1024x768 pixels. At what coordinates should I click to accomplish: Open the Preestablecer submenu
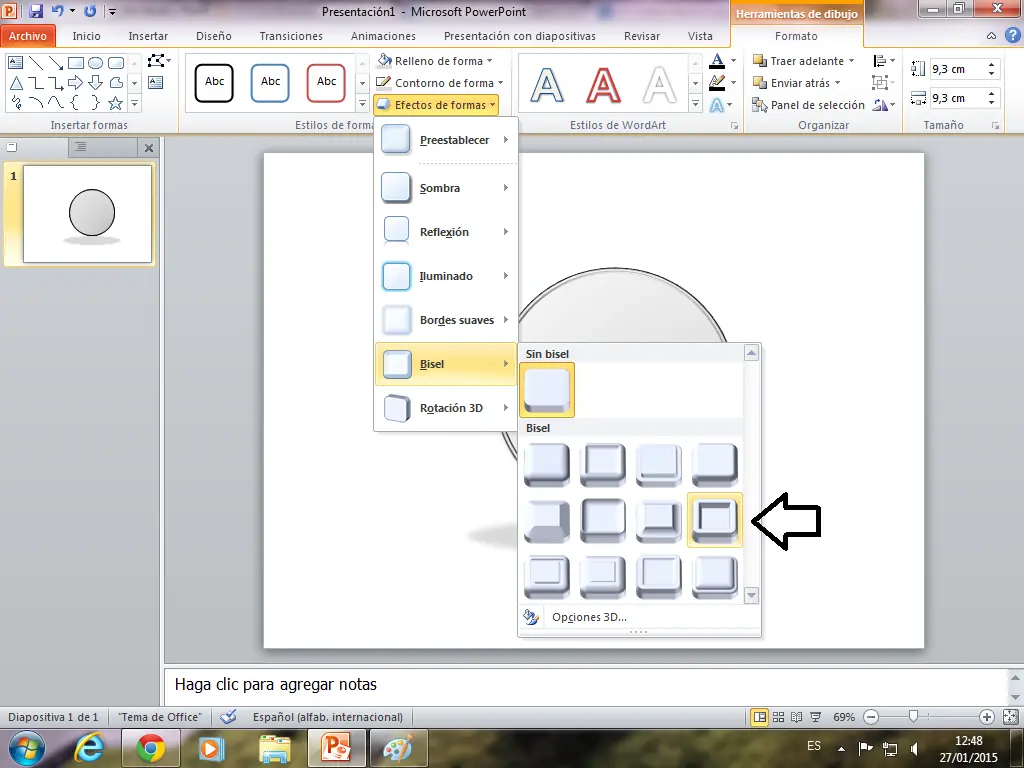[x=446, y=140]
